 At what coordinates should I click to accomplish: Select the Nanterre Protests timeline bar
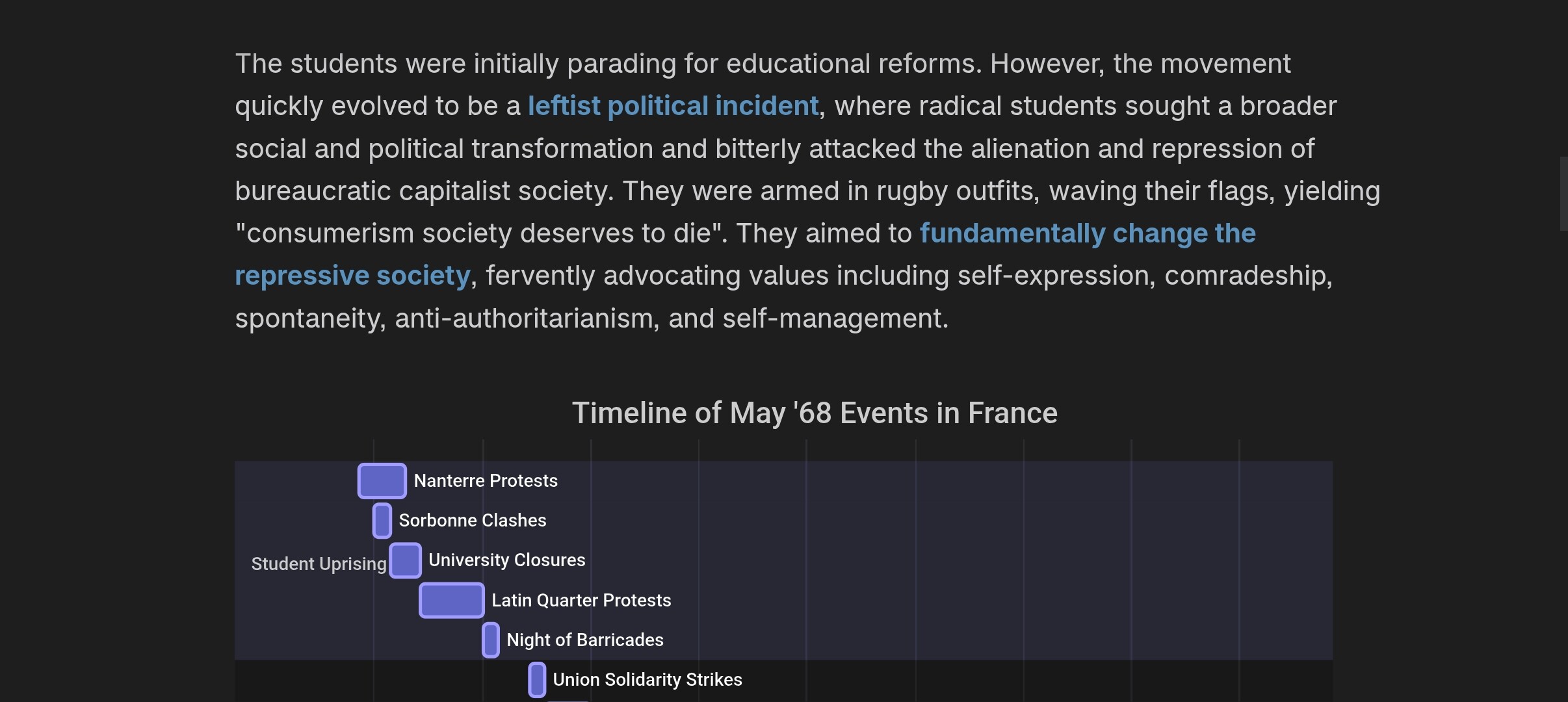[x=382, y=481]
